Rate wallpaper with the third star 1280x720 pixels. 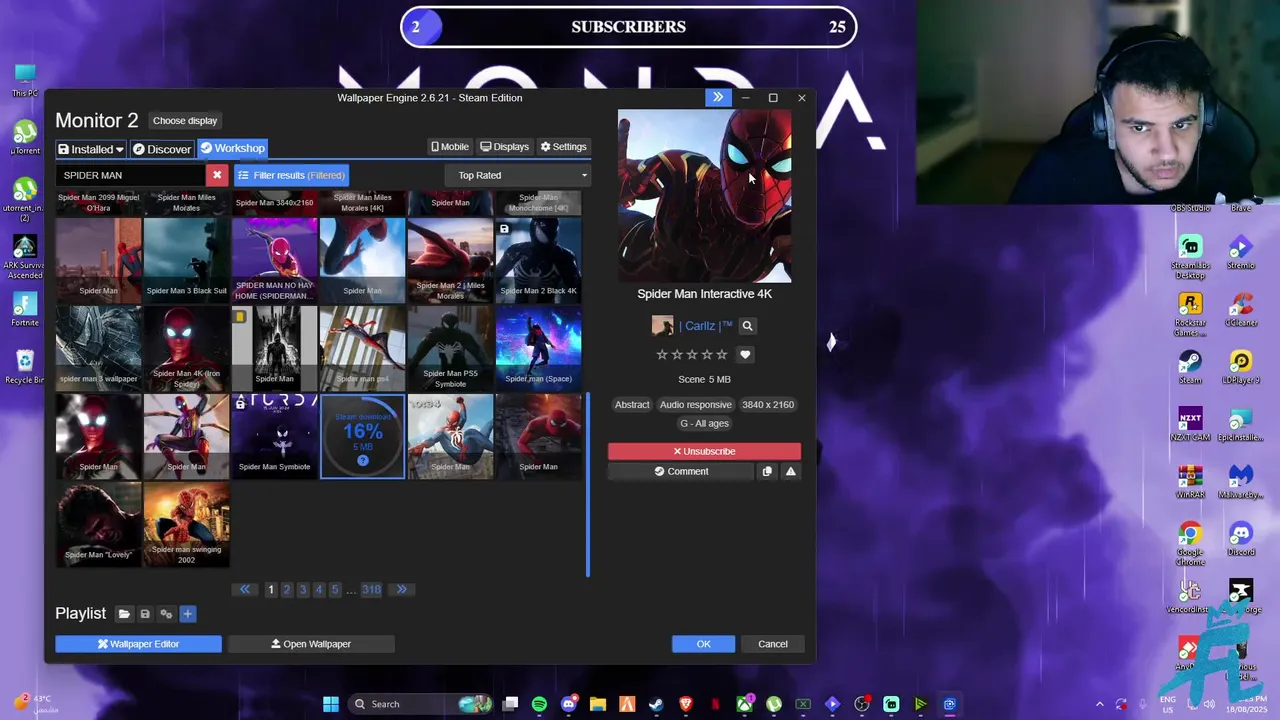692,355
